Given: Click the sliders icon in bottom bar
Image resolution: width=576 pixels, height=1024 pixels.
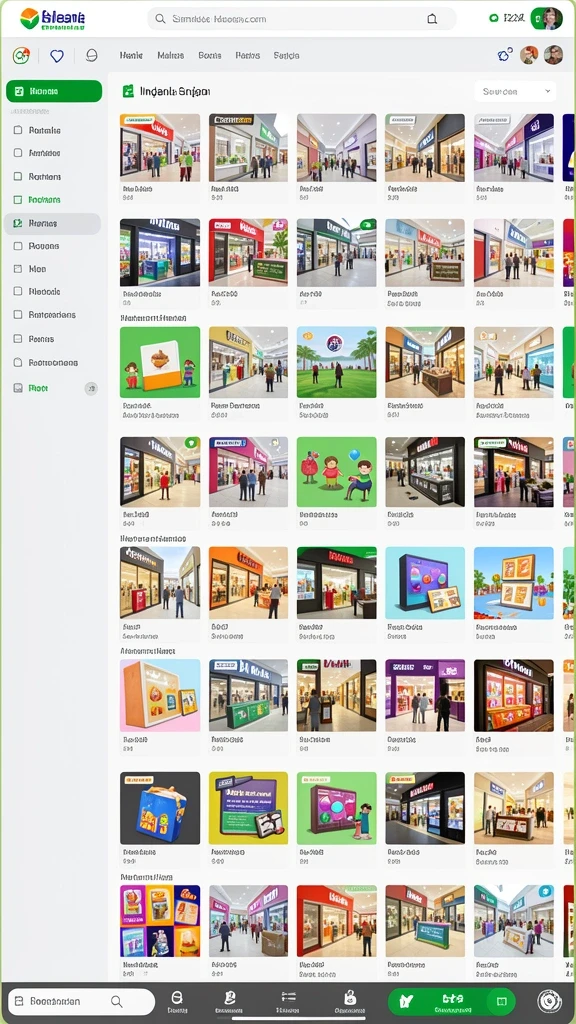Looking at the screenshot, I should click(289, 997).
